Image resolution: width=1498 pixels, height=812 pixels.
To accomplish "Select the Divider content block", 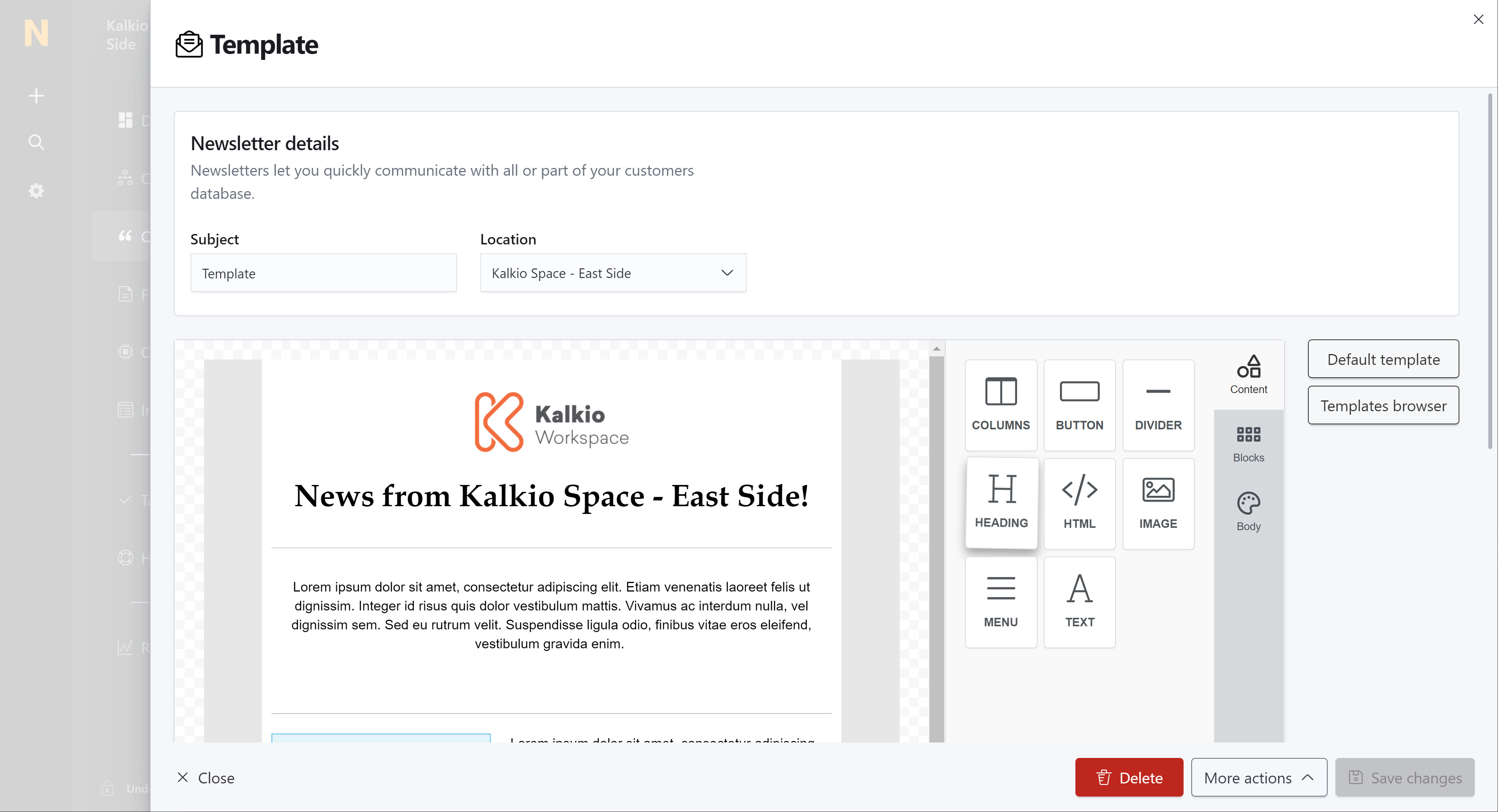I will pos(1158,405).
